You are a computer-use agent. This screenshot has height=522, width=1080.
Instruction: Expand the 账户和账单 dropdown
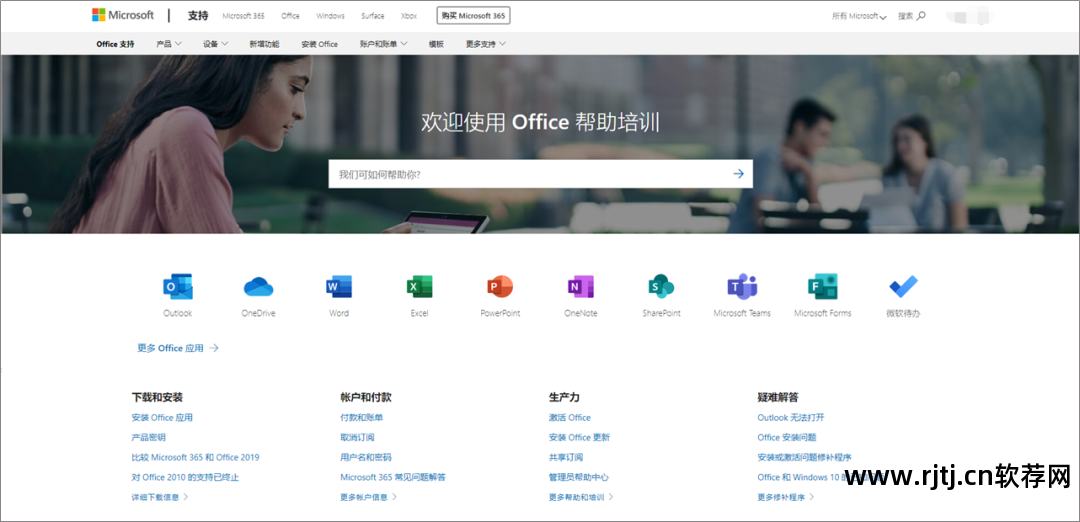pyautogui.click(x=384, y=44)
